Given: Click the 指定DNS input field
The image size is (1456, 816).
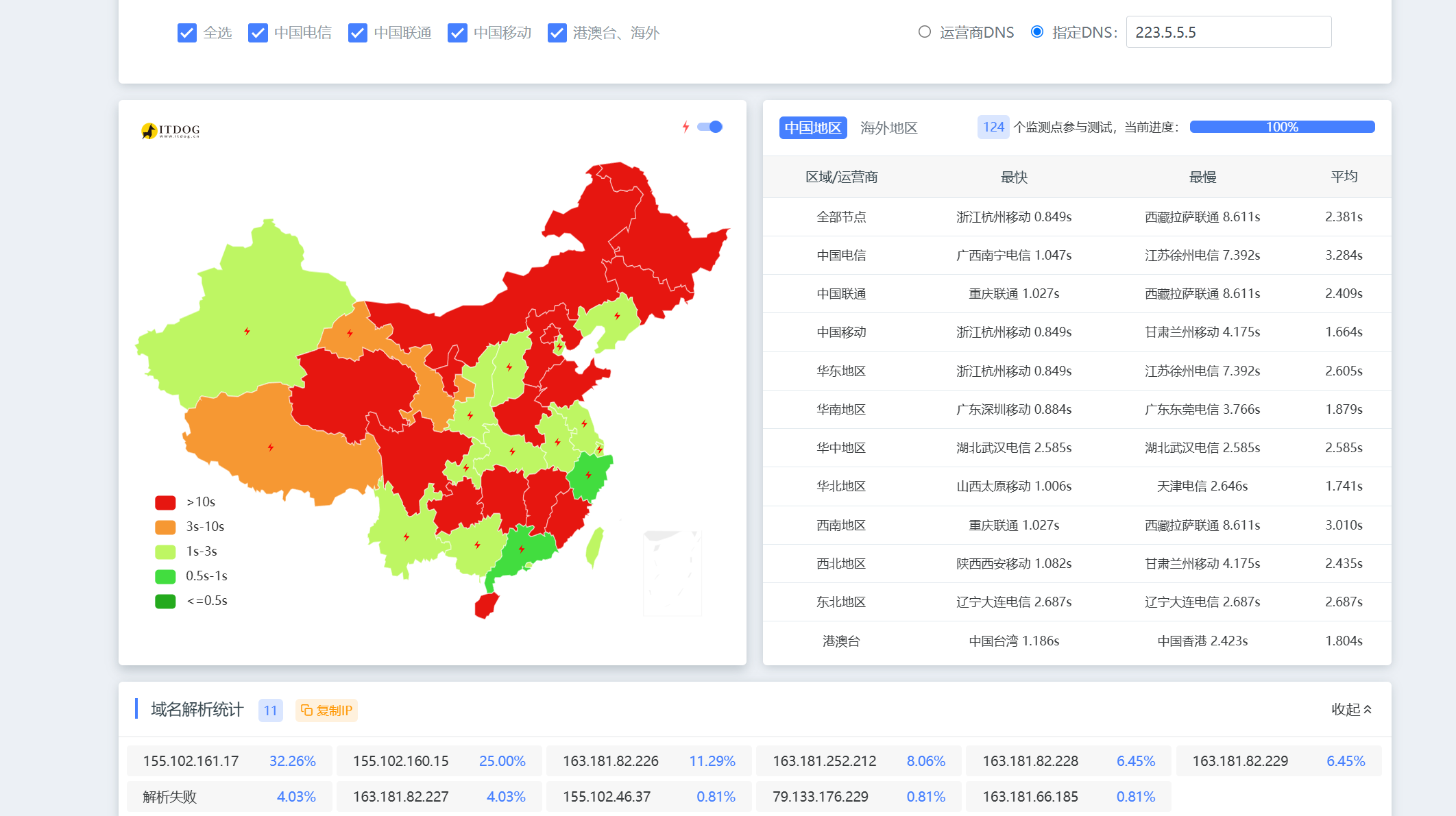Looking at the screenshot, I should 1228,32.
